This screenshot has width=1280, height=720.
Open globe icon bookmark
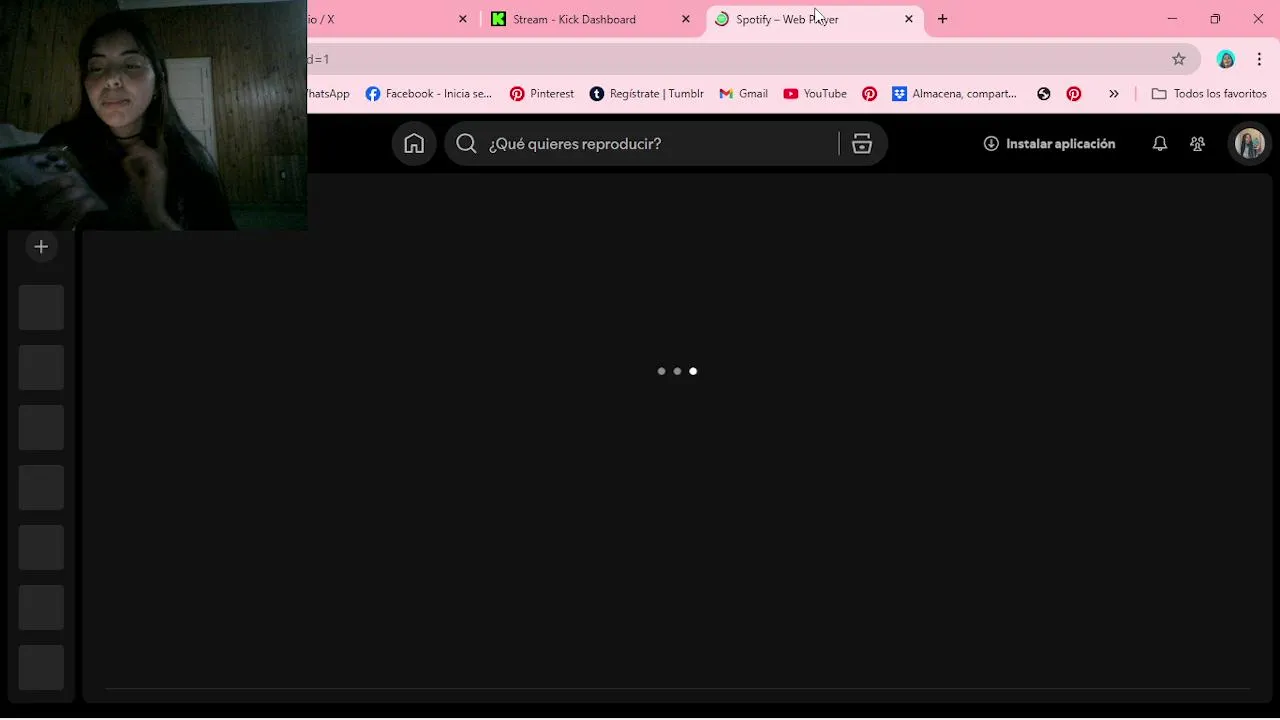click(x=1044, y=94)
